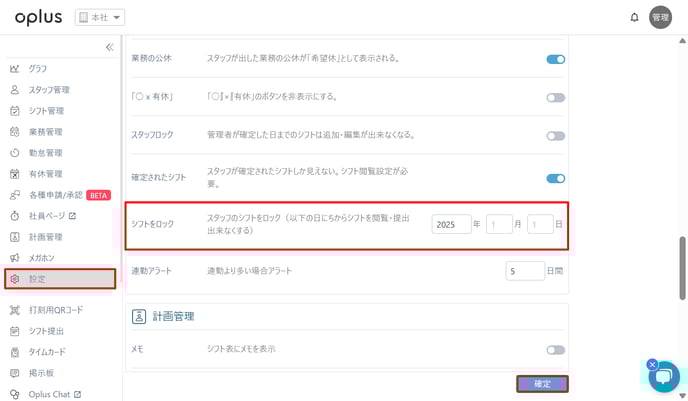688x401 pixels.
Task: Enable the メモ toggle switch
Action: pos(556,349)
